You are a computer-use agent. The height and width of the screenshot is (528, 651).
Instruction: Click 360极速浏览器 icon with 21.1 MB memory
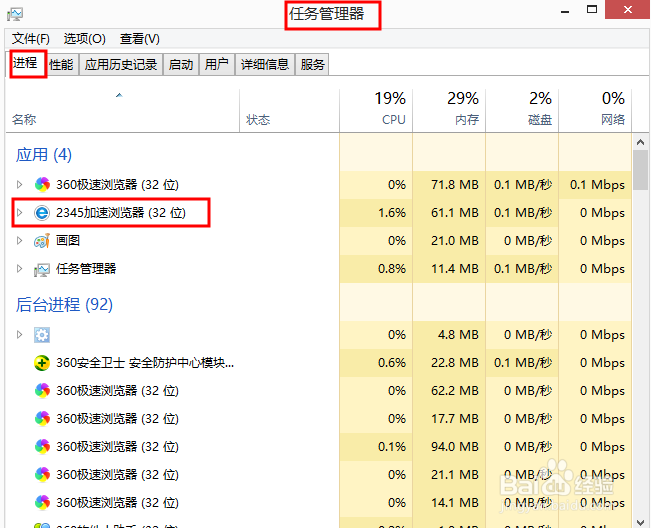42,474
